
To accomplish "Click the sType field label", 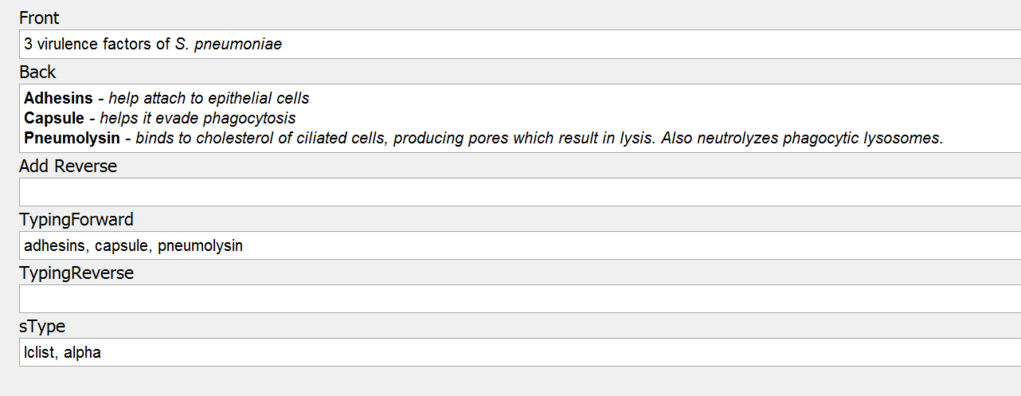I will (x=42, y=326).
